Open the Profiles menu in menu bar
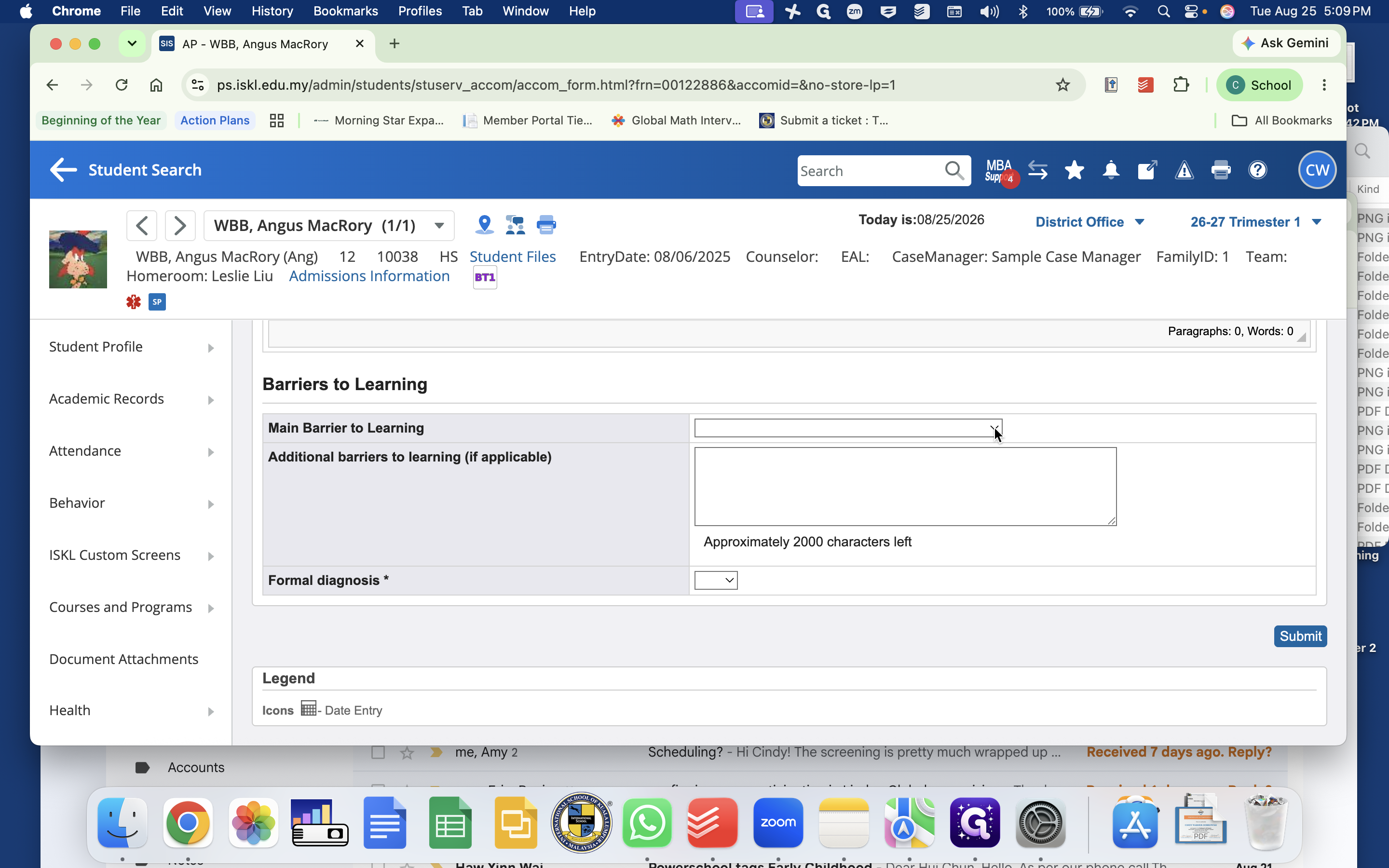The image size is (1389, 868). click(x=420, y=11)
